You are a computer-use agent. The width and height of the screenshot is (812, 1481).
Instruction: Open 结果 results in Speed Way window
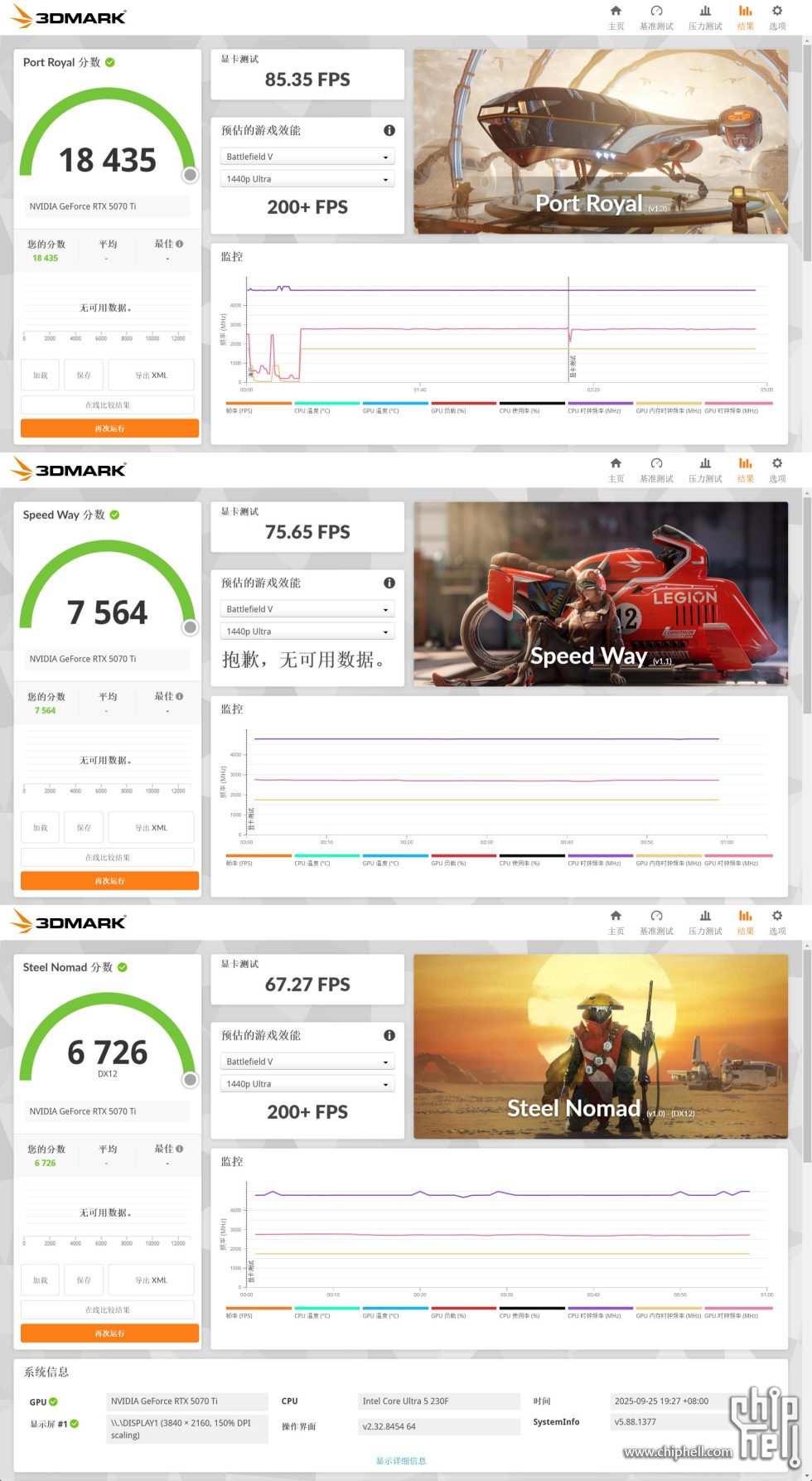(x=746, y=470)
